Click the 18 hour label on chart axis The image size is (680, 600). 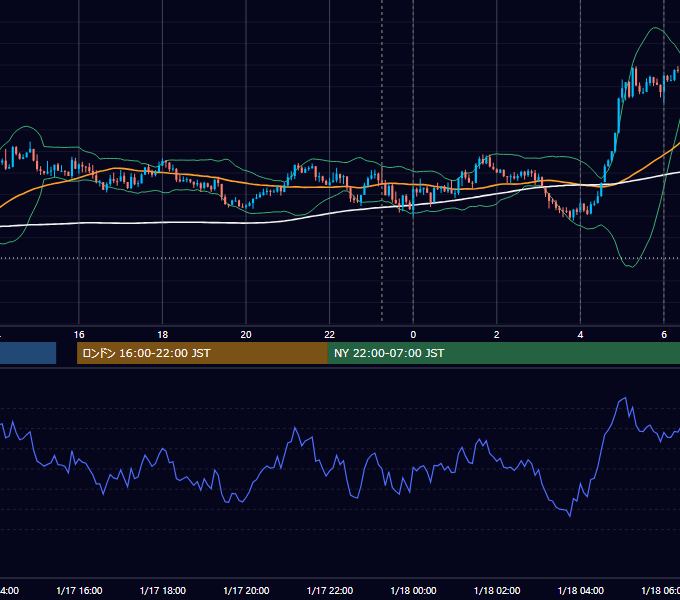pos(162,335)
